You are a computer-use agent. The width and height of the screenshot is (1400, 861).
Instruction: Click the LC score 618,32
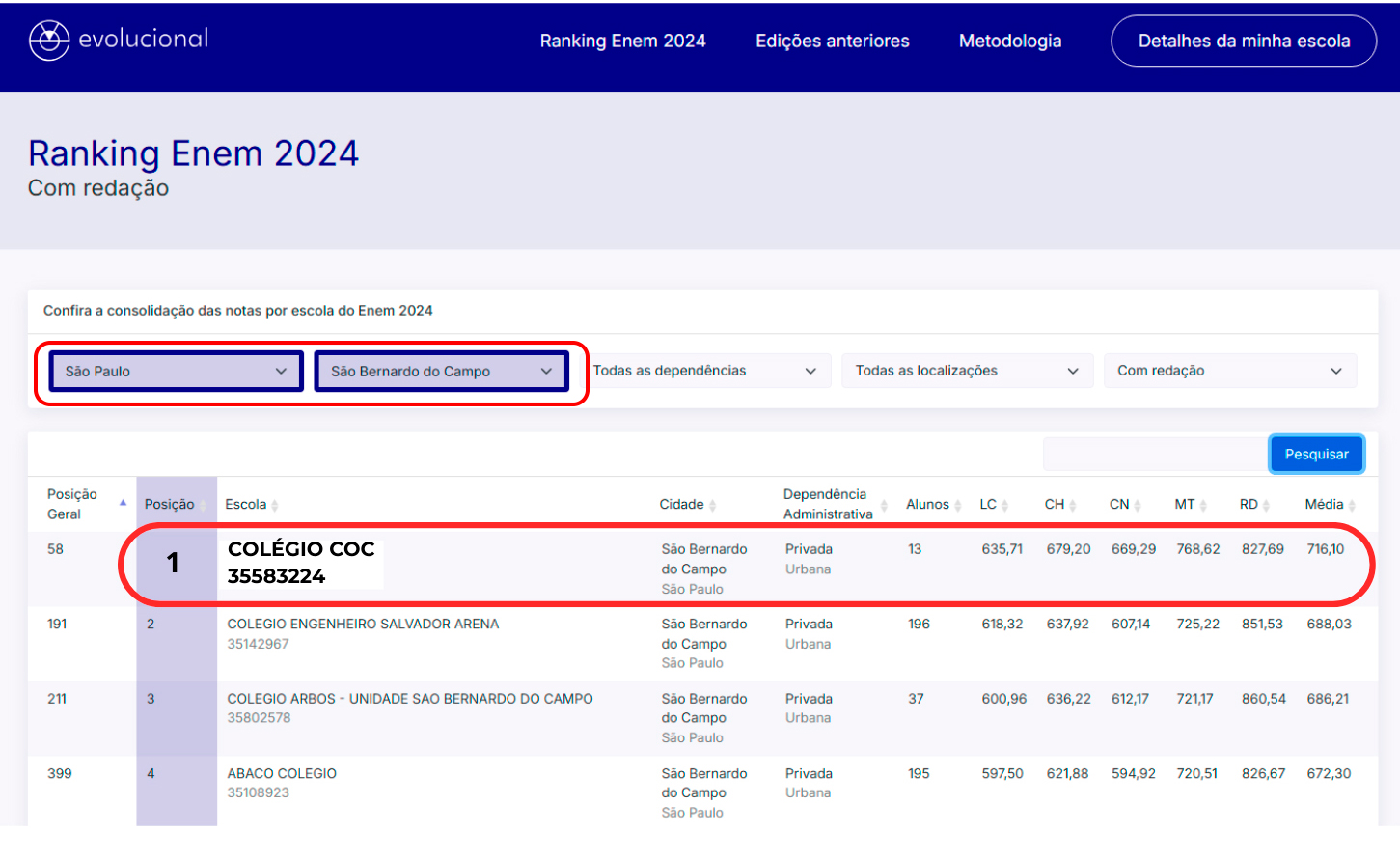point(1002,625)
